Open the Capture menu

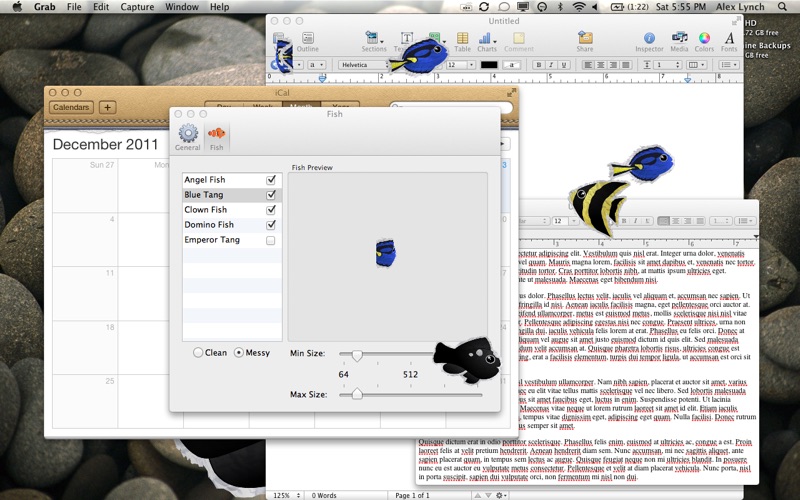point(136,7)
